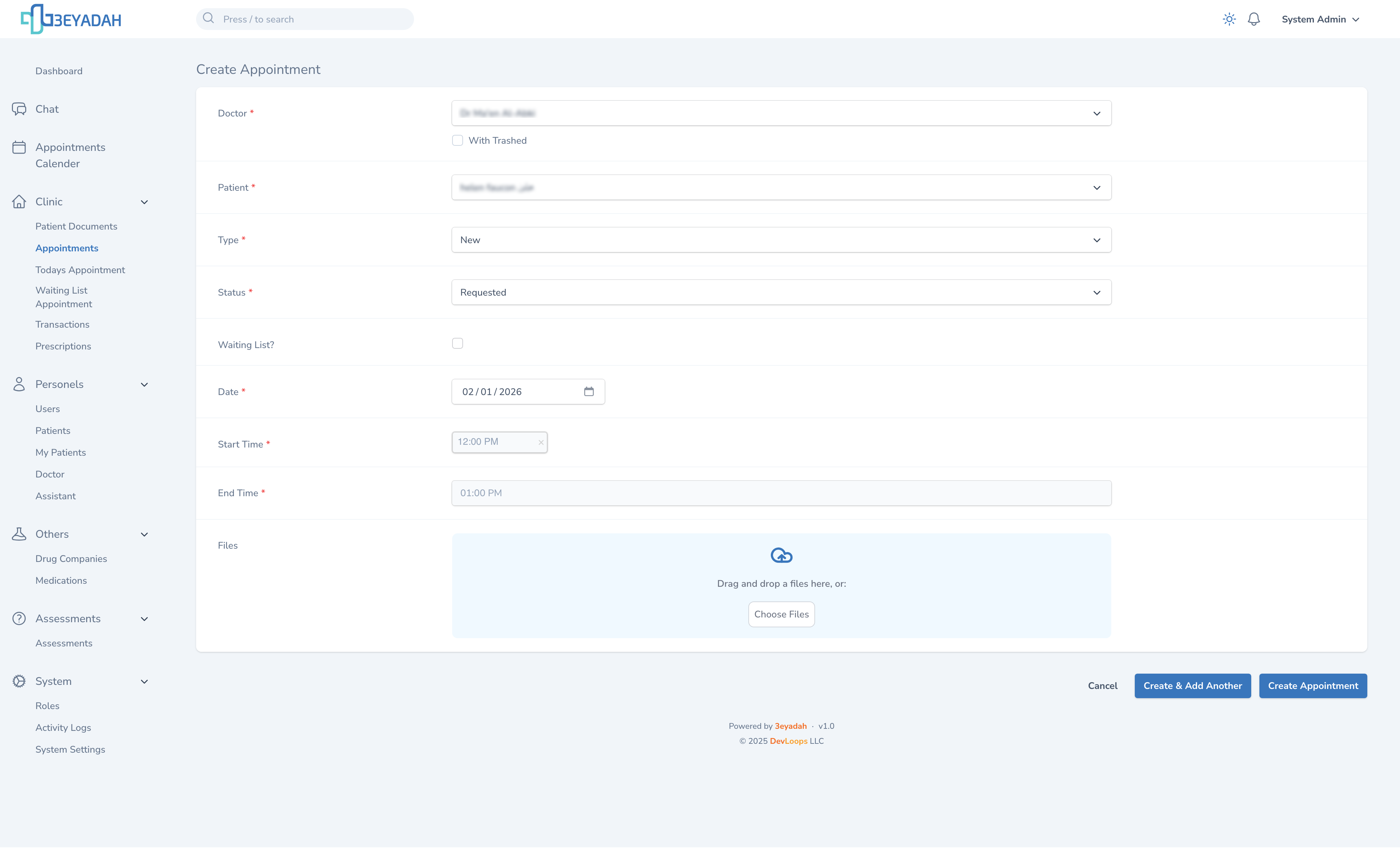Open the notifications bell
Viewport: 1400px width, 848px height.
(x=1254, y=19)
